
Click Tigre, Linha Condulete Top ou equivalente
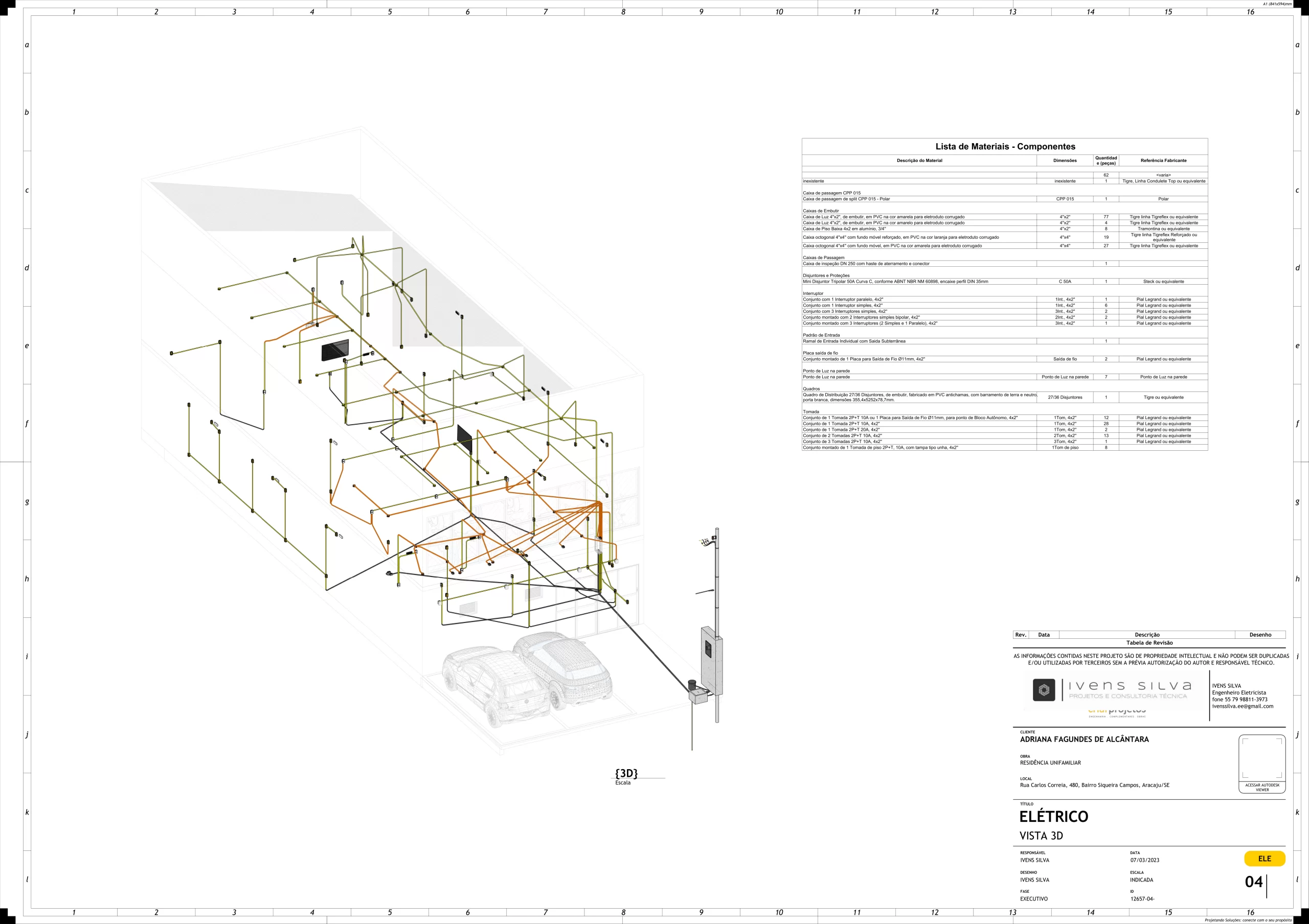click(1164, 181)
